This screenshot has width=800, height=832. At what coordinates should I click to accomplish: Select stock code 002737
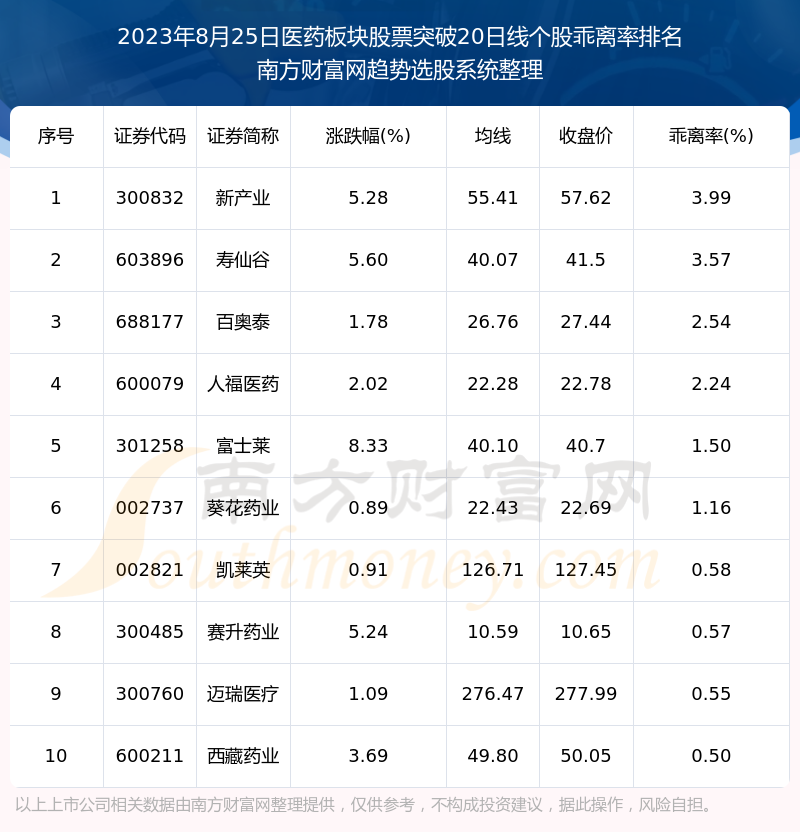click(150, 508)
